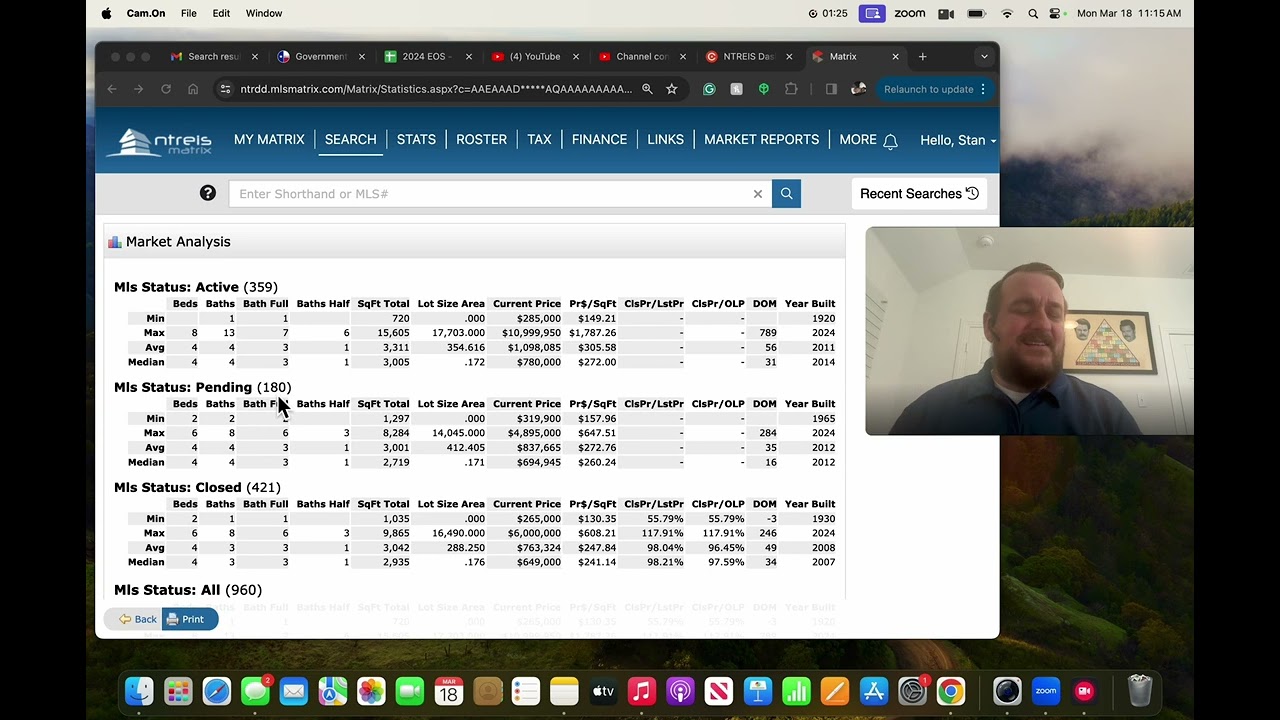Open a new browser tab with plus
Screen dimensions: 1280x720
[923, 57]
